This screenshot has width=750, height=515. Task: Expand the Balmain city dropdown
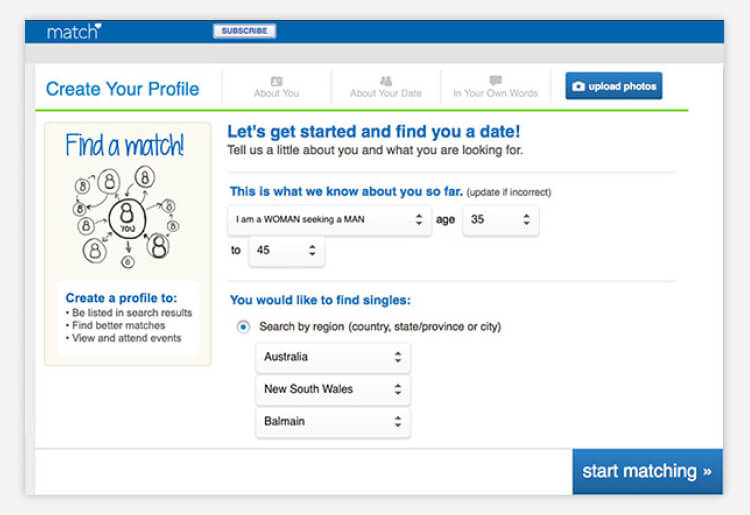[332, 421]
